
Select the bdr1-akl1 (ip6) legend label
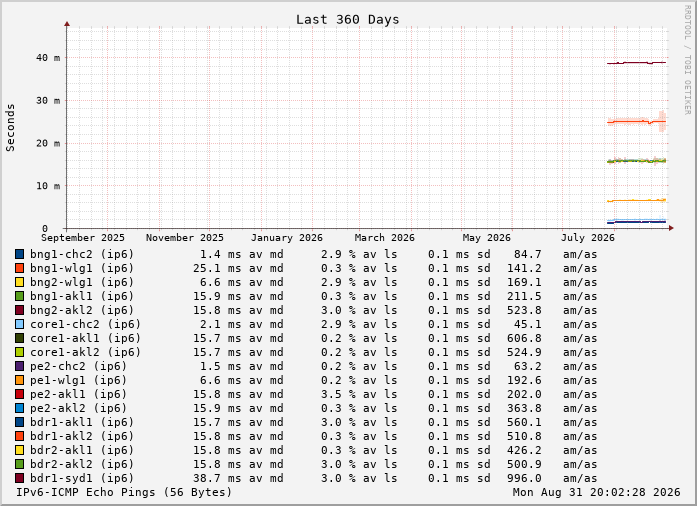pyautogui.click(x=82, y=422)
